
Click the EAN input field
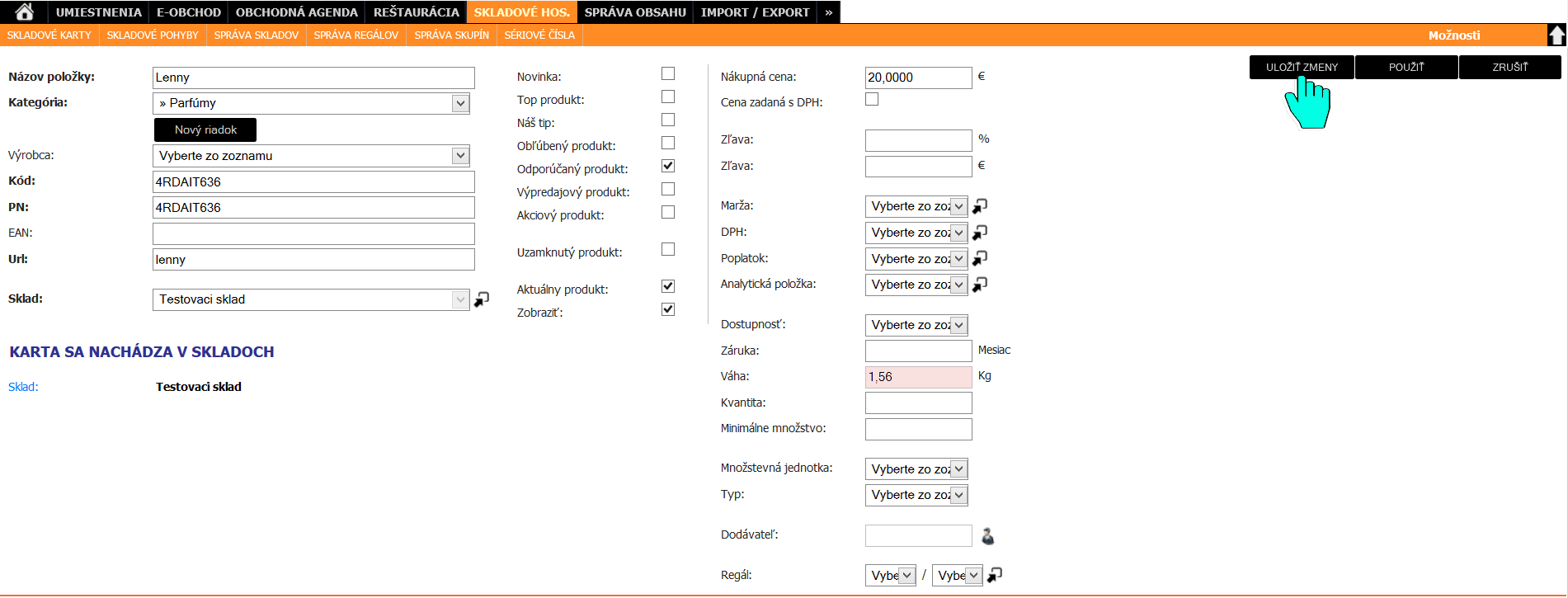click(313, 233)
